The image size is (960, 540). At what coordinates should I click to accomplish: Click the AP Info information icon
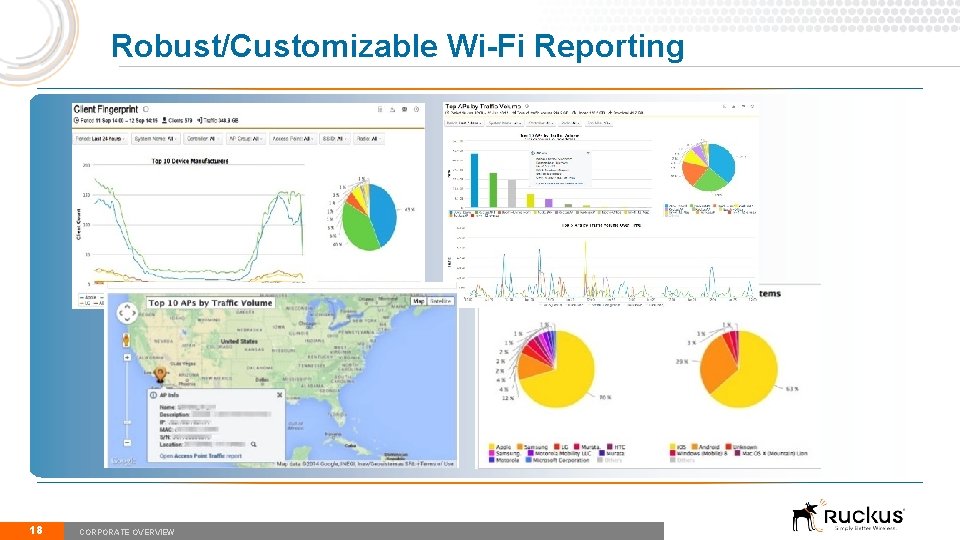click(x=154, y=395)
